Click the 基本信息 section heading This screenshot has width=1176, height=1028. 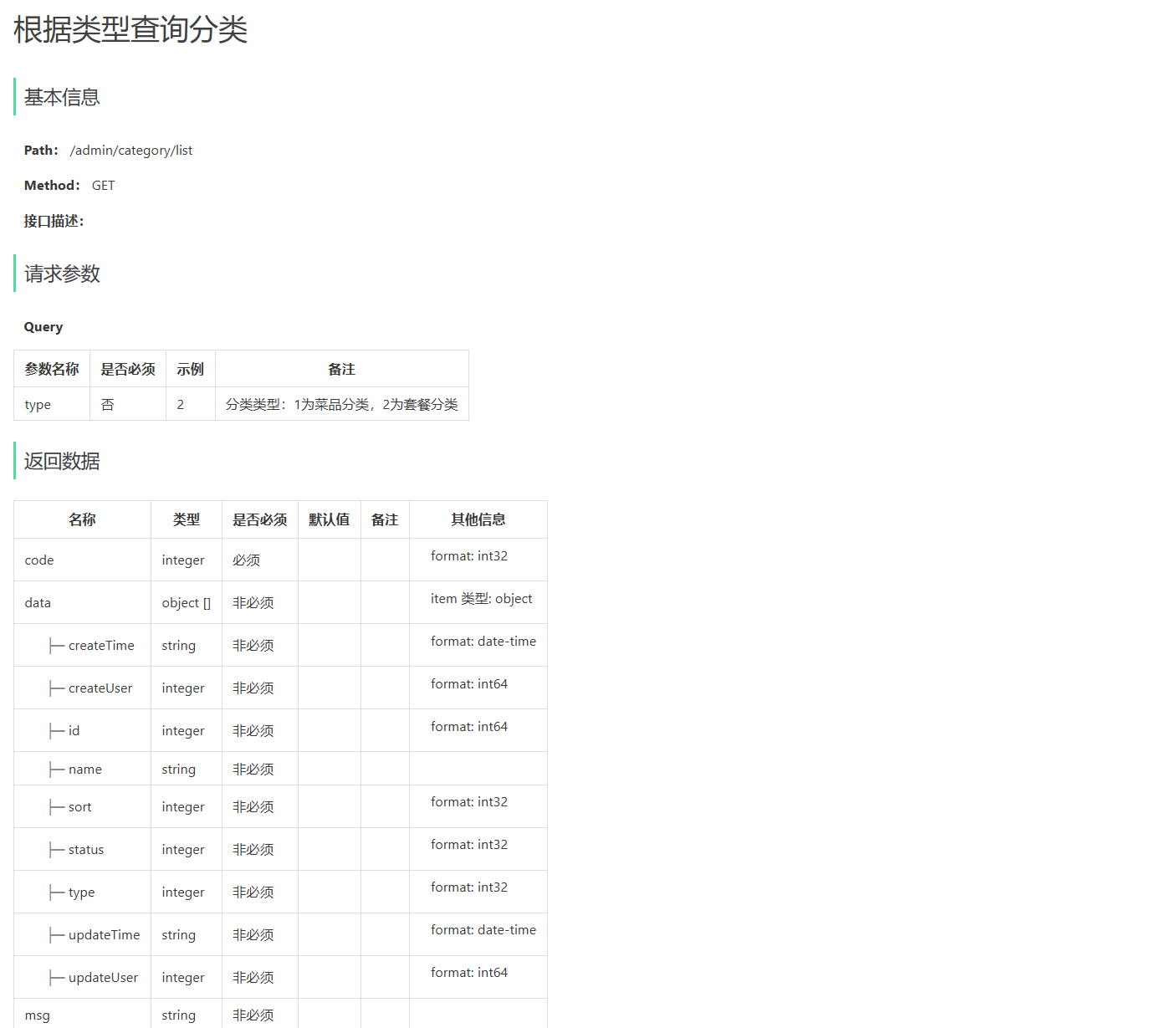tap(62, 97)
